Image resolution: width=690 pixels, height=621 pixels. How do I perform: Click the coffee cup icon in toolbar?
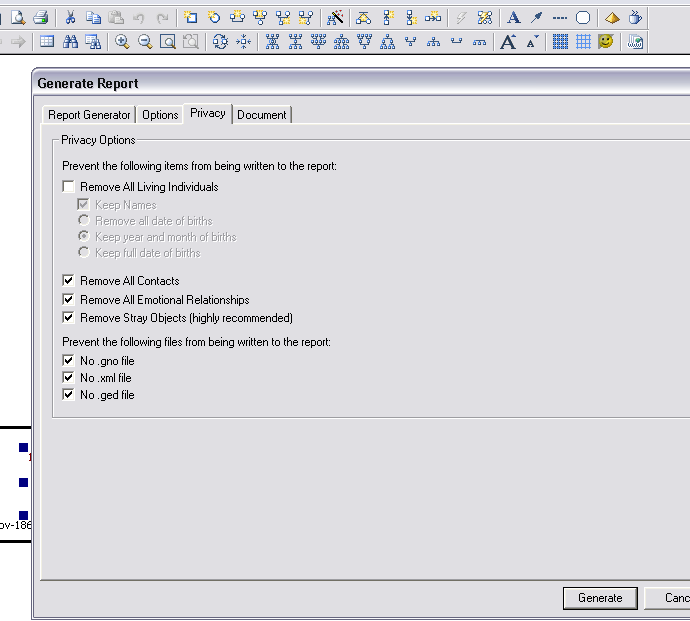point(634,18)
